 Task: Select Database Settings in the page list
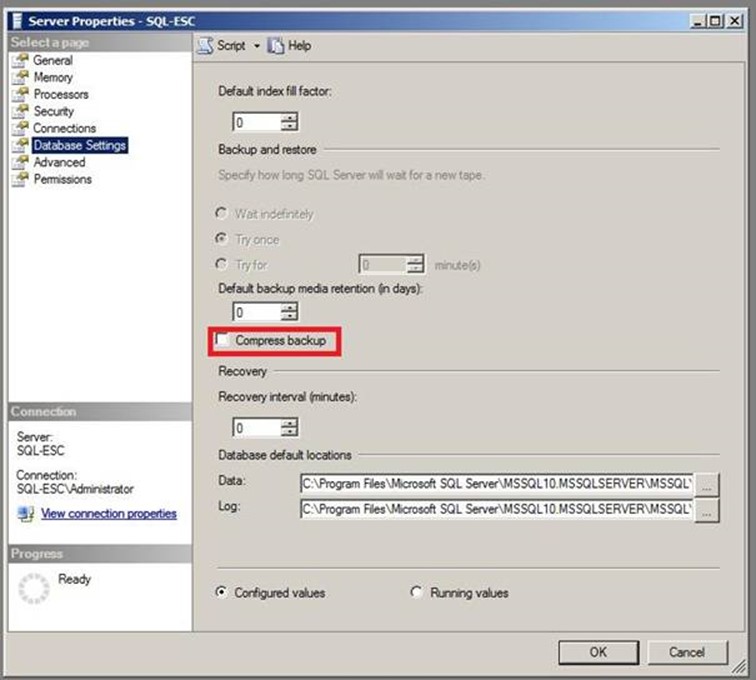(79, 145)
